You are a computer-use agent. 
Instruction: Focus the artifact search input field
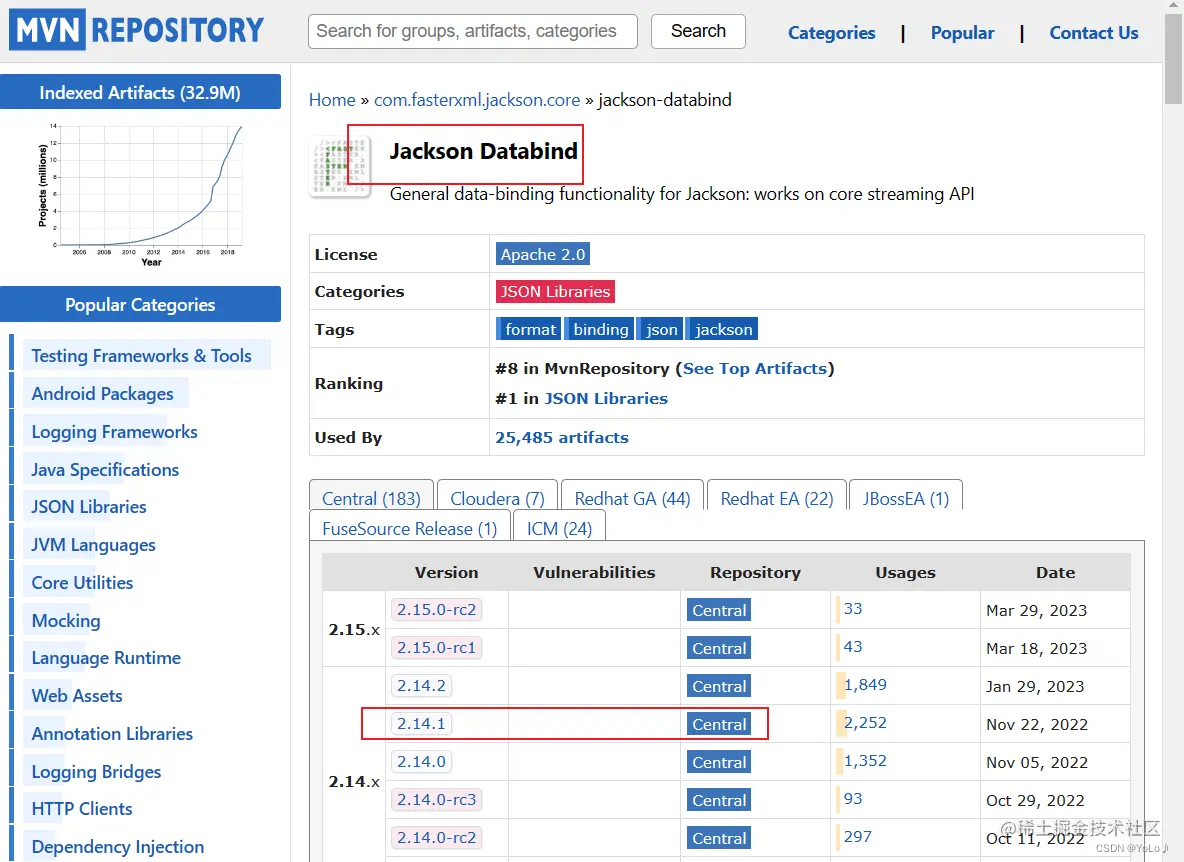click(x=473, y=31)
